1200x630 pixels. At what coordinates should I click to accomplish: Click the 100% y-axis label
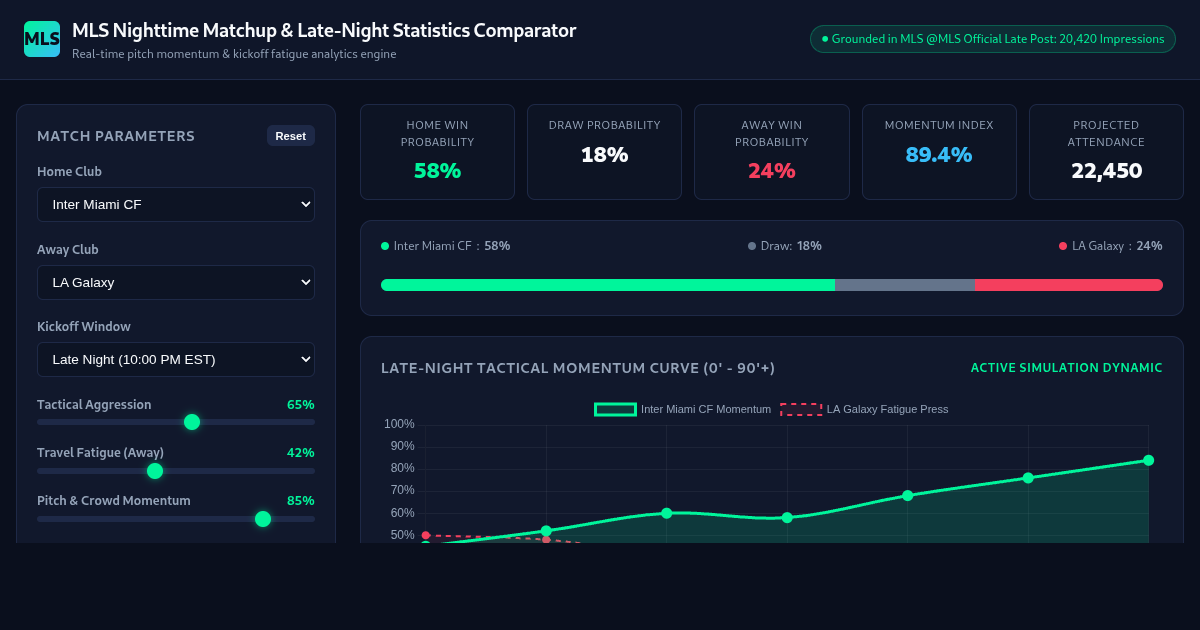399,424
